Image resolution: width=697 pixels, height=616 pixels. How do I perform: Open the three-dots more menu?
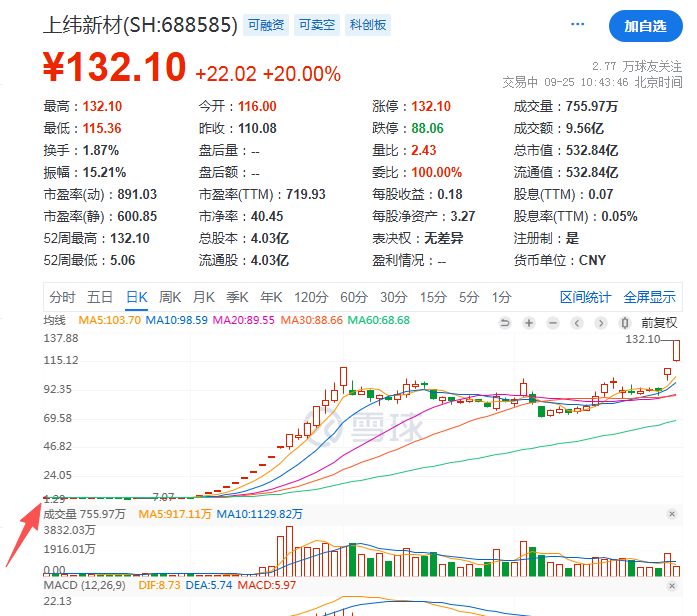577,24
